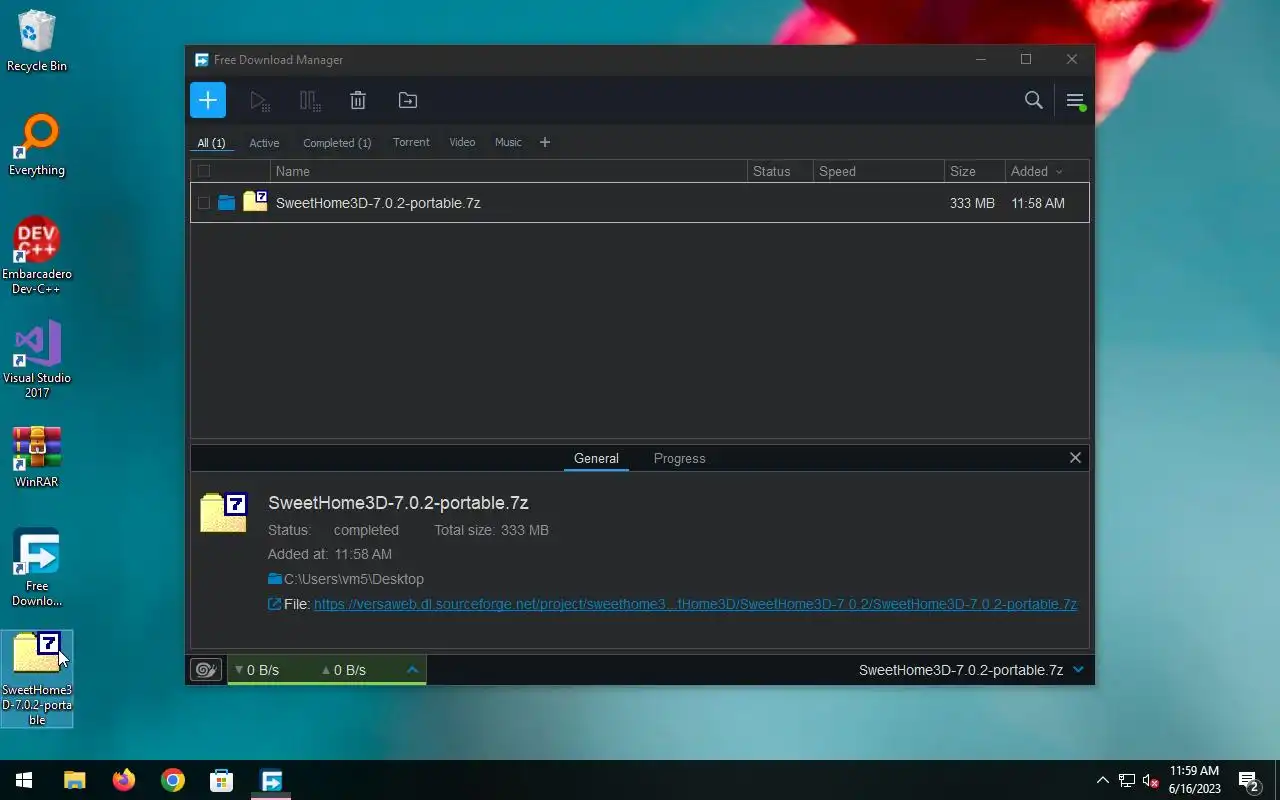
Task: Sort by Added column arrow
Action: (1059, 172)
